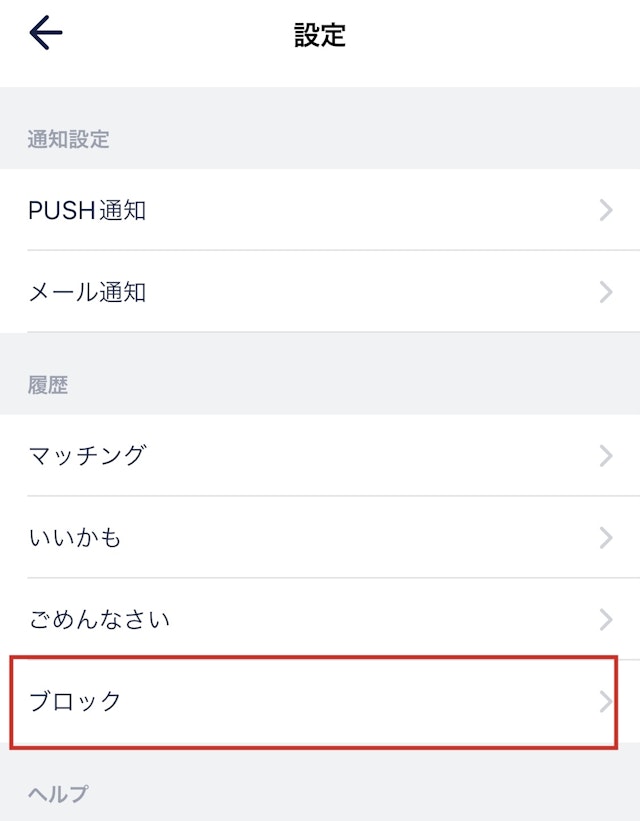The width and height of the screenshot is (640, 821).
Task: Click the 設定 page title
Action: [x=319, y=35]
